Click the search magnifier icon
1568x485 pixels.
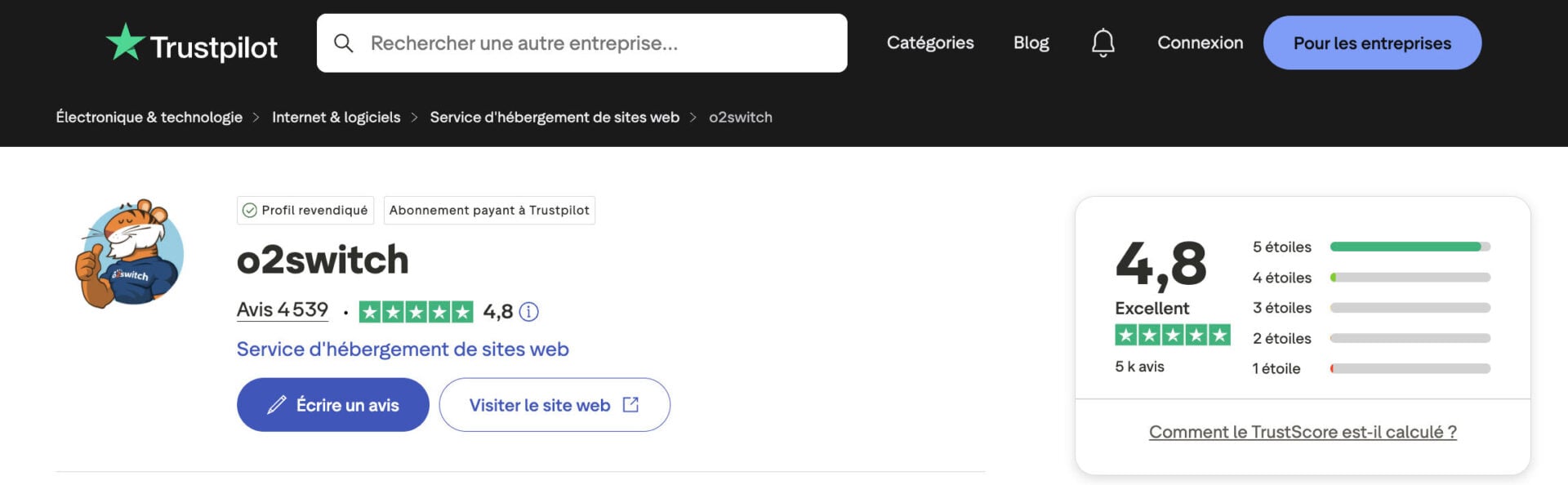345,42
